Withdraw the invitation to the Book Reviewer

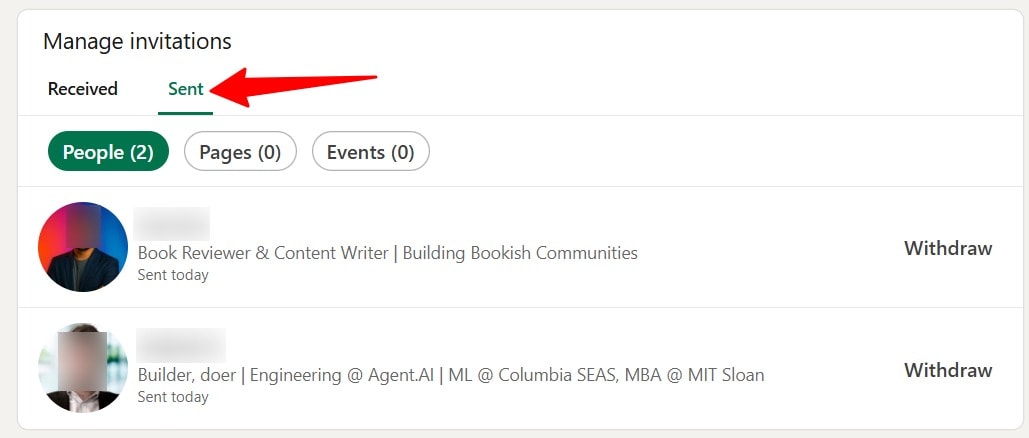point(948,248)
